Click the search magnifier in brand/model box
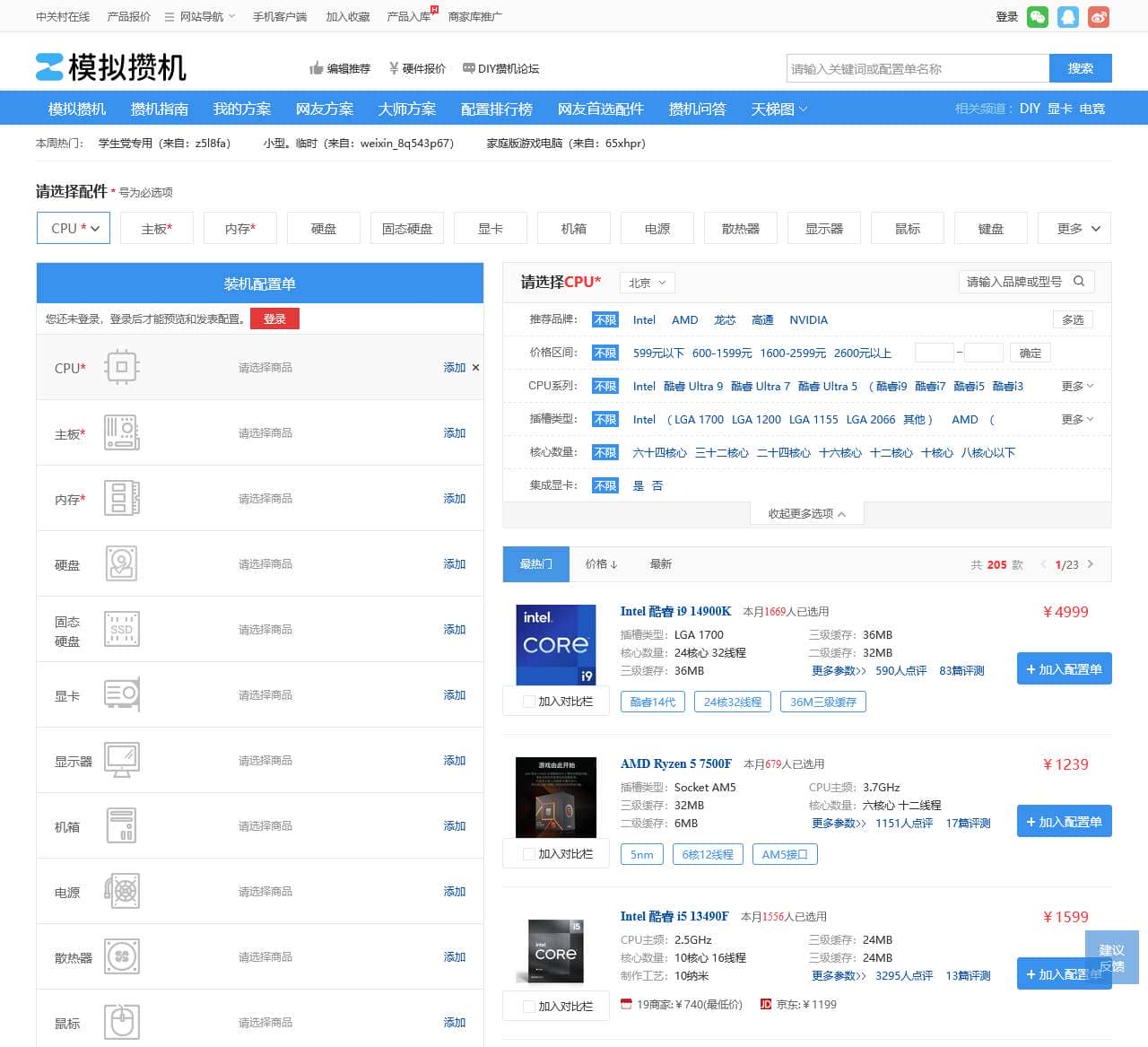This screenshot has height=1047, width=1148. [x=1079, y=282]
